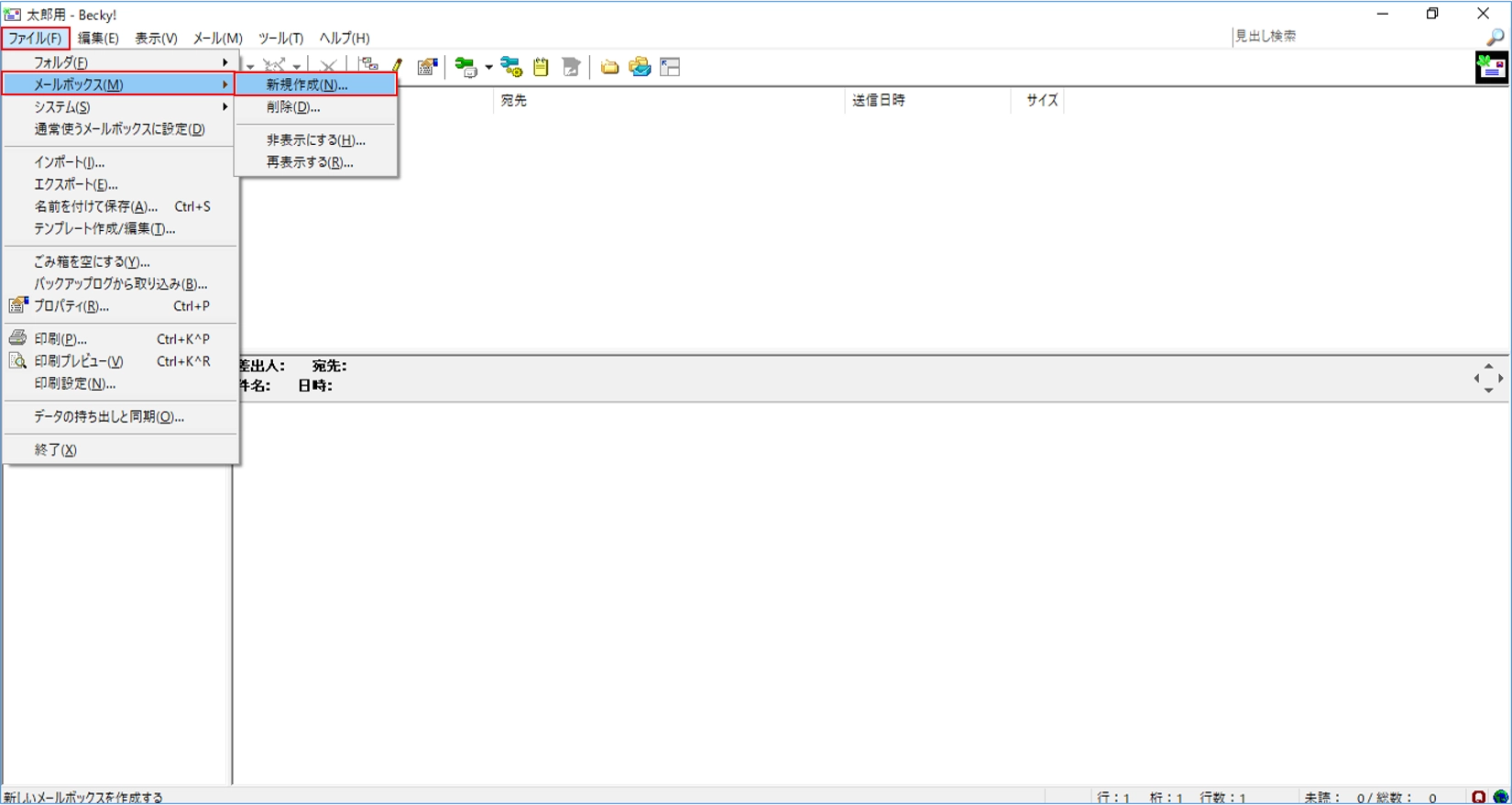The width and height of the screenshot is (1512, 805).
Task: Click the magnifier icon for header search
Action: [x=1495, y=37]
